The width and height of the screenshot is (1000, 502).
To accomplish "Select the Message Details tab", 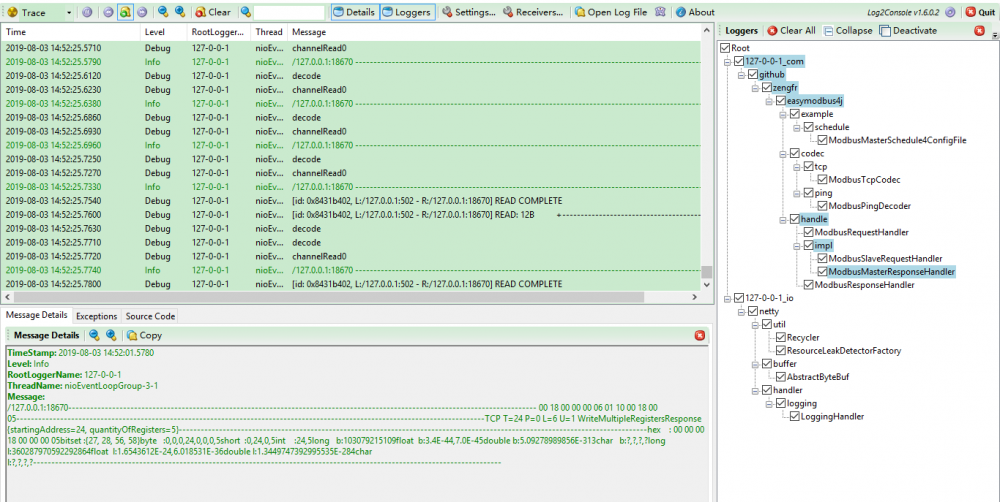I will pyautogui.click(x=36, y=315).
